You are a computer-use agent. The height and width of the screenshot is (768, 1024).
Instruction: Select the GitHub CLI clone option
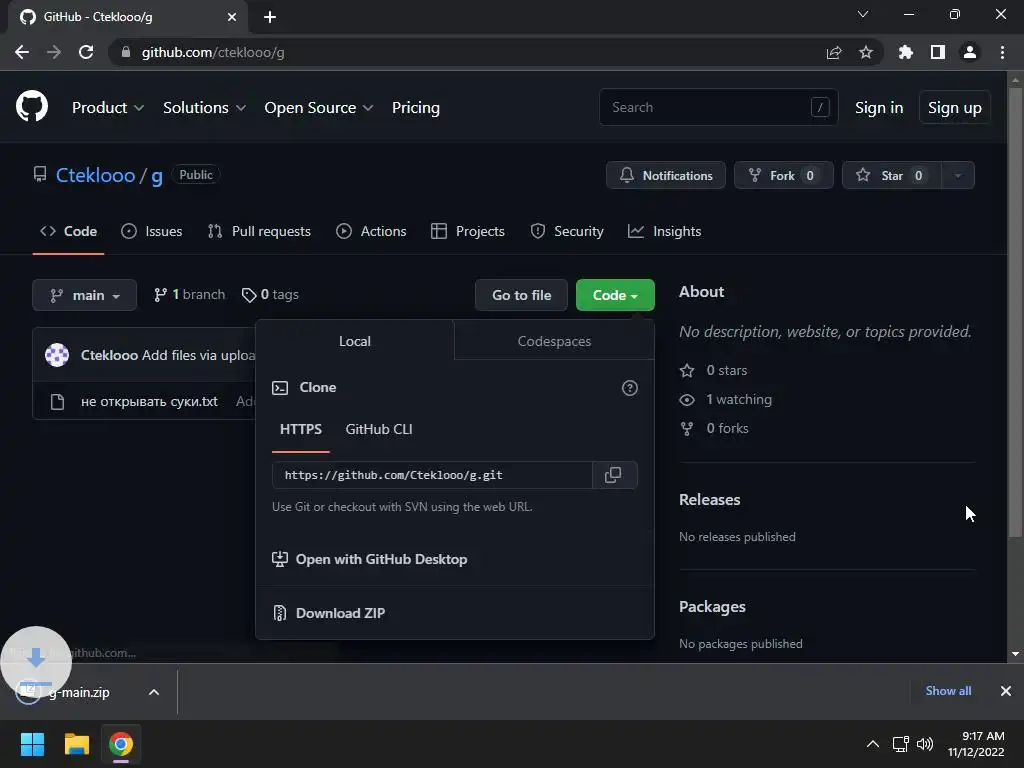click(379, 429)
